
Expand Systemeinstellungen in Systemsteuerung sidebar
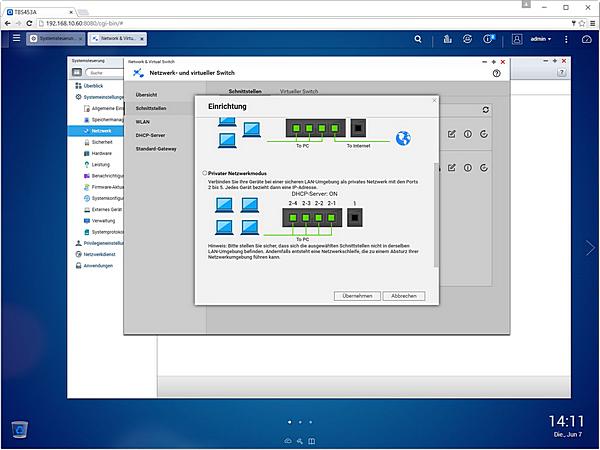pyautogui.click(x=99, y=97)
